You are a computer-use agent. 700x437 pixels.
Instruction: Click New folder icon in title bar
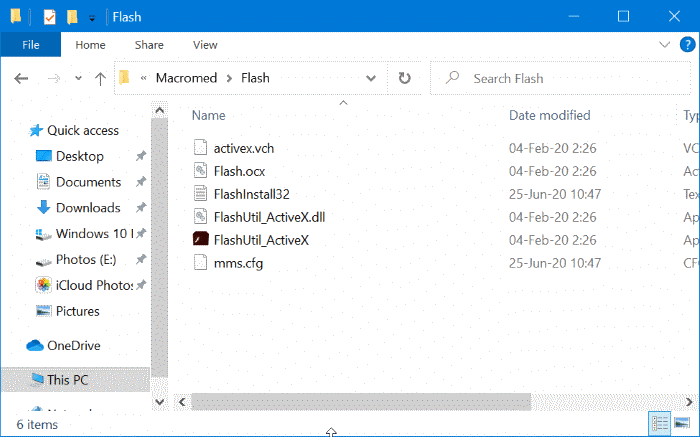(x=72, y=17)
